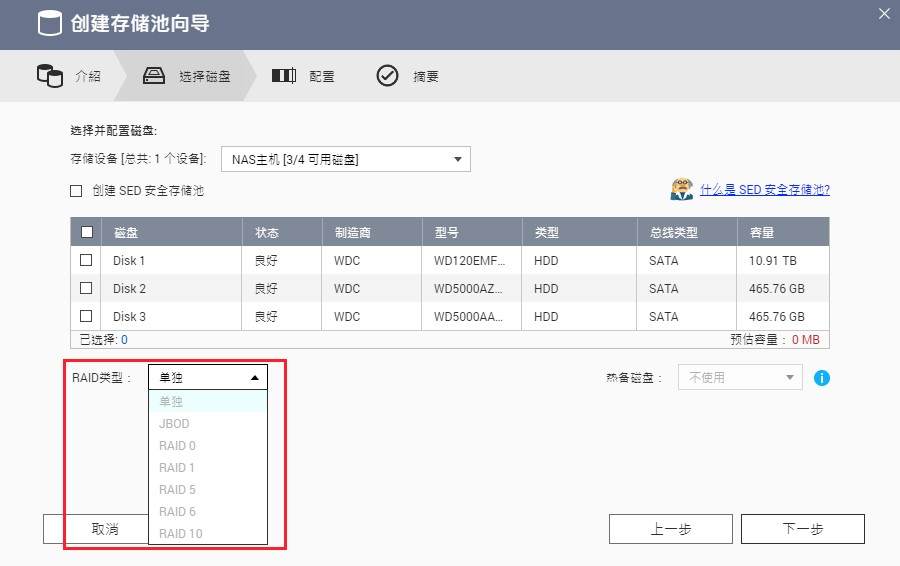The height and width of the screenshot is (566, 900).
Task: Click the 下一步 button
Action: 802,529
